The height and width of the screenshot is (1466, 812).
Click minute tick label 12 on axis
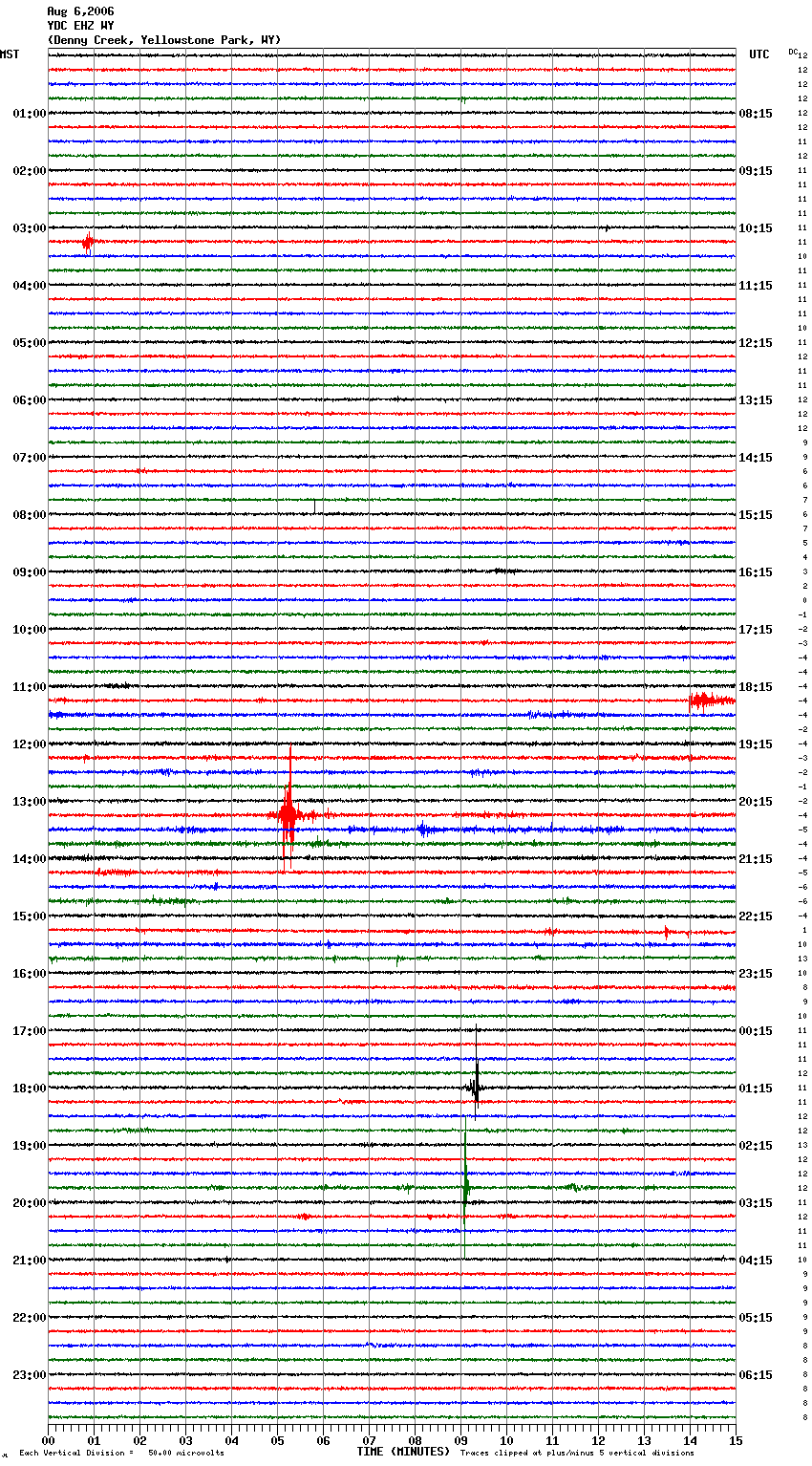pyautogui.click(x=598, y=1440)
